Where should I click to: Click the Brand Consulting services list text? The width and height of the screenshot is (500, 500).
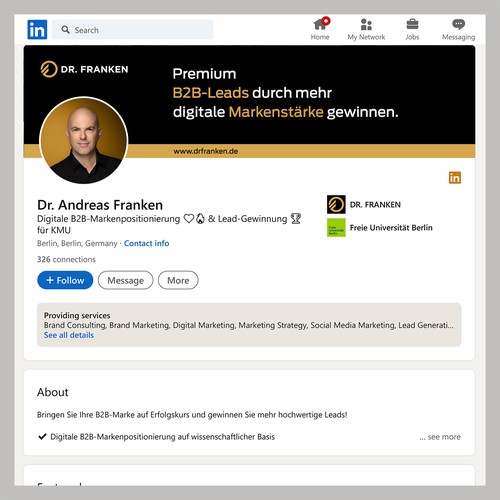pos(249,325)
